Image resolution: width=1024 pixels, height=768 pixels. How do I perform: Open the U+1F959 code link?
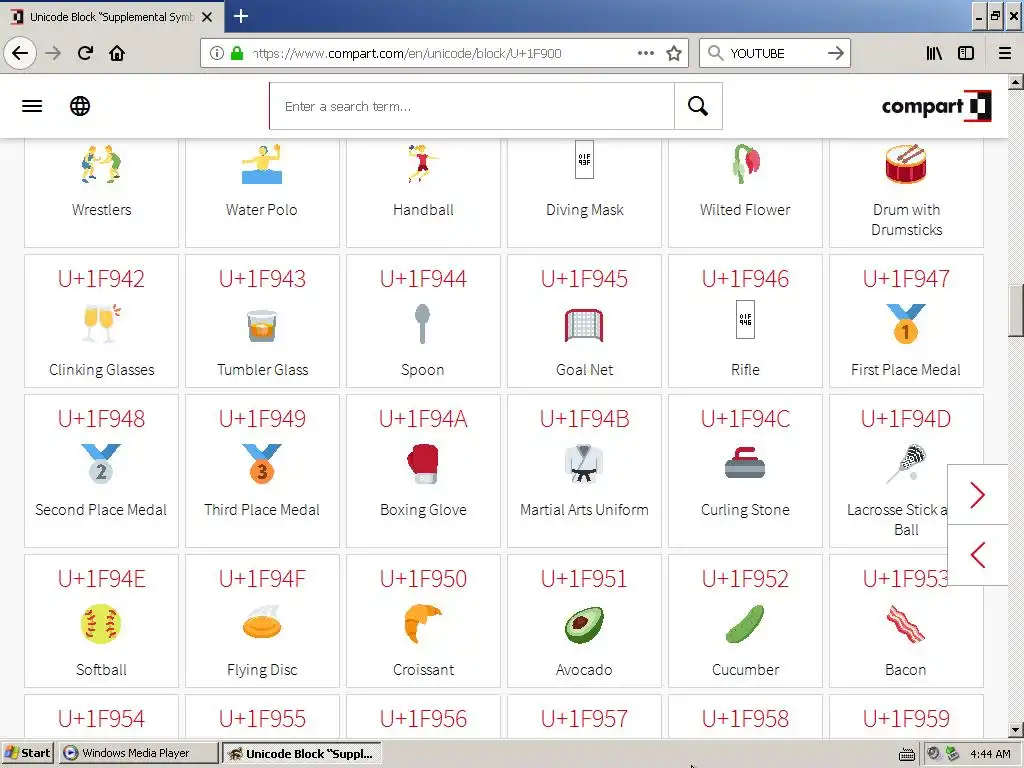pyautogui.click(x=906, y=719)
